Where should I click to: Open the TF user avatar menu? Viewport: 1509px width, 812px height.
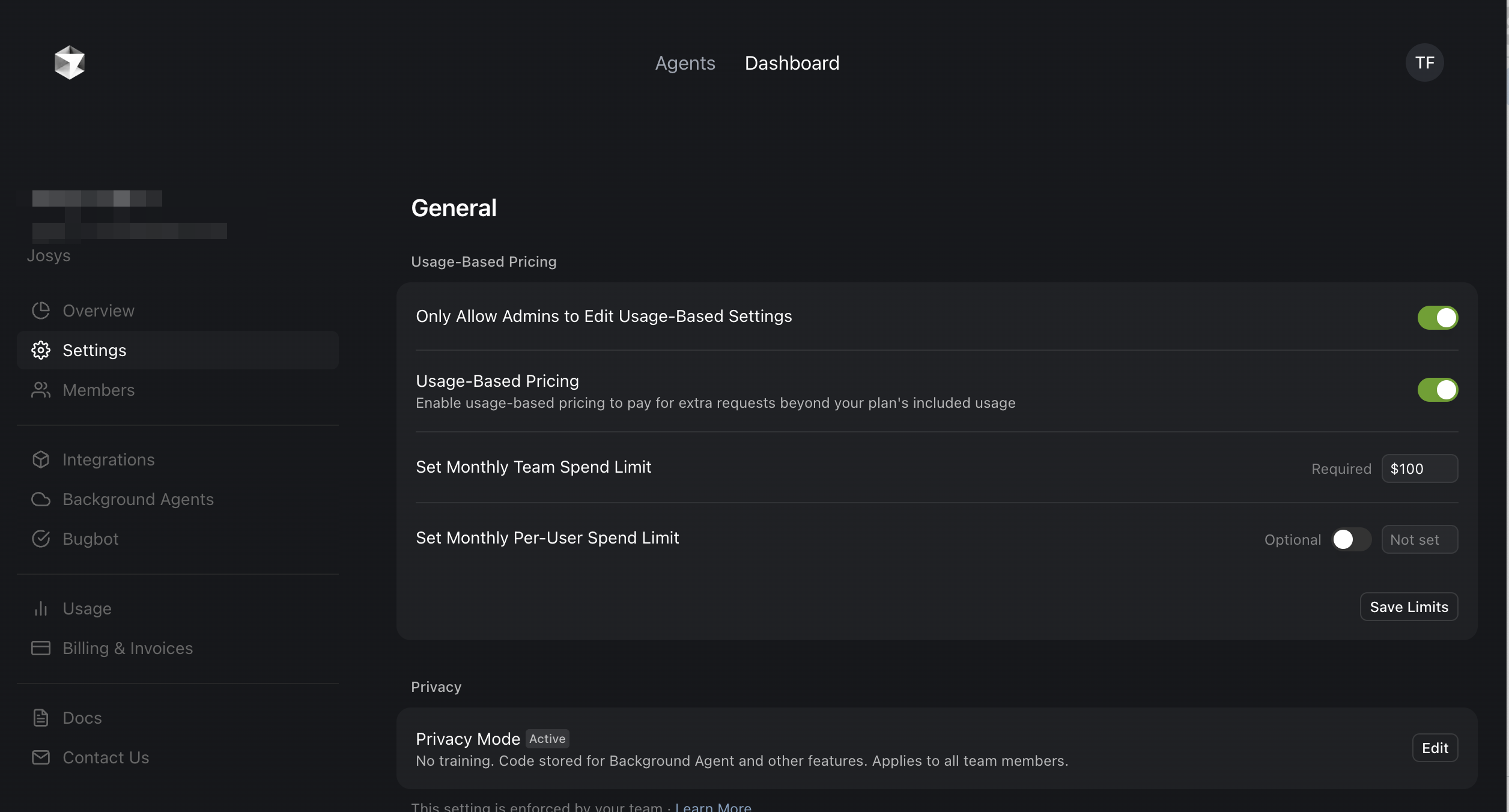[x=1424, y=62]
